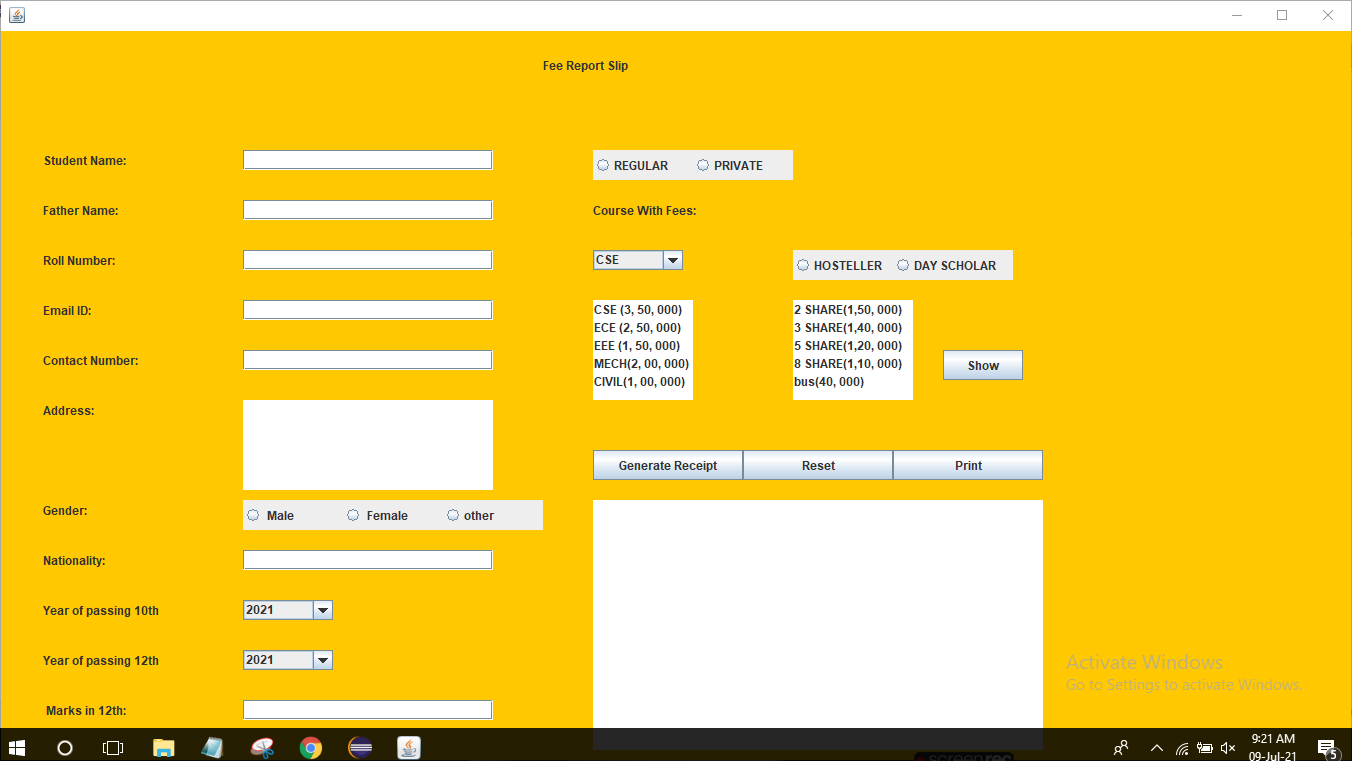Launch Eclipse from the taskbar
The image size is (1352, 761).
(359, 747)
